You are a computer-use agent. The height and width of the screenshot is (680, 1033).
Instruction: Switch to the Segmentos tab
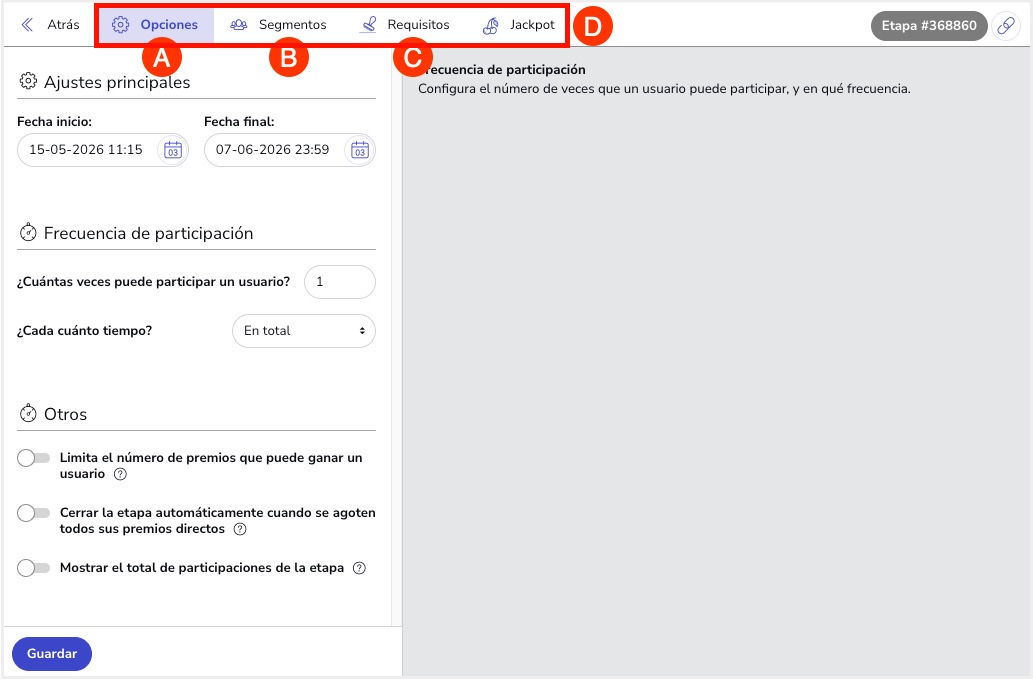278,25
